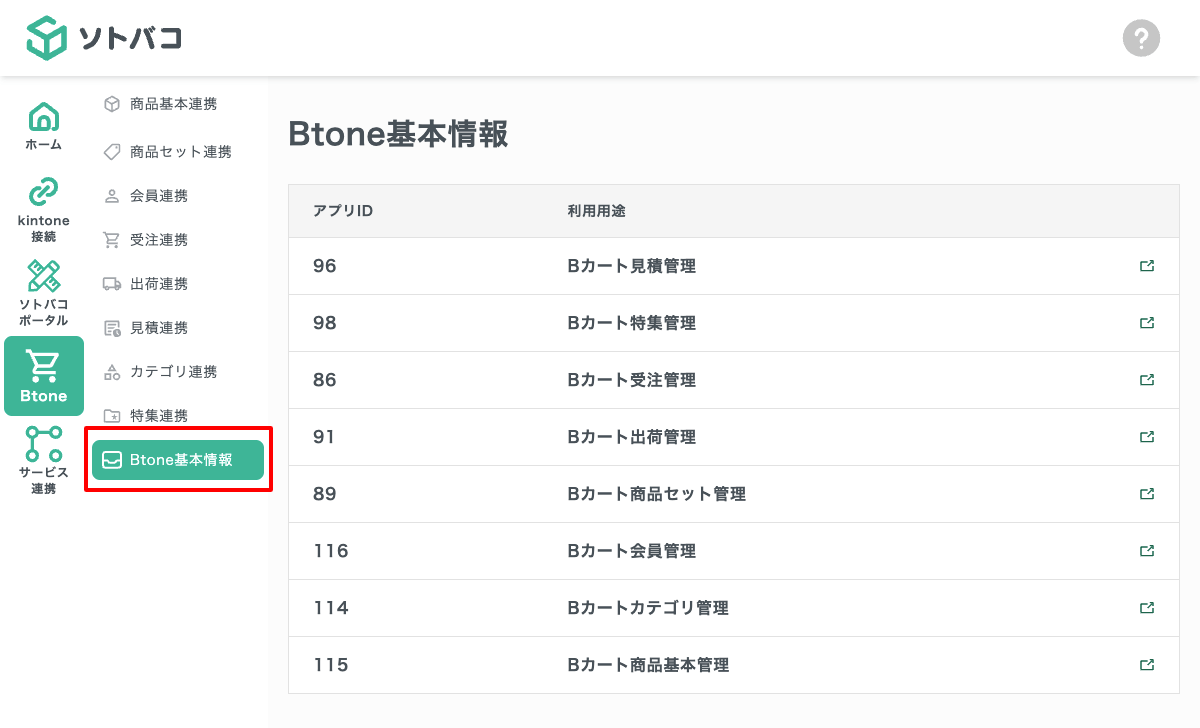The image size is (1200, 728).
Task: Open the 会員連携 menu entry
Action: pyautogui.click(x=159, y=196)
